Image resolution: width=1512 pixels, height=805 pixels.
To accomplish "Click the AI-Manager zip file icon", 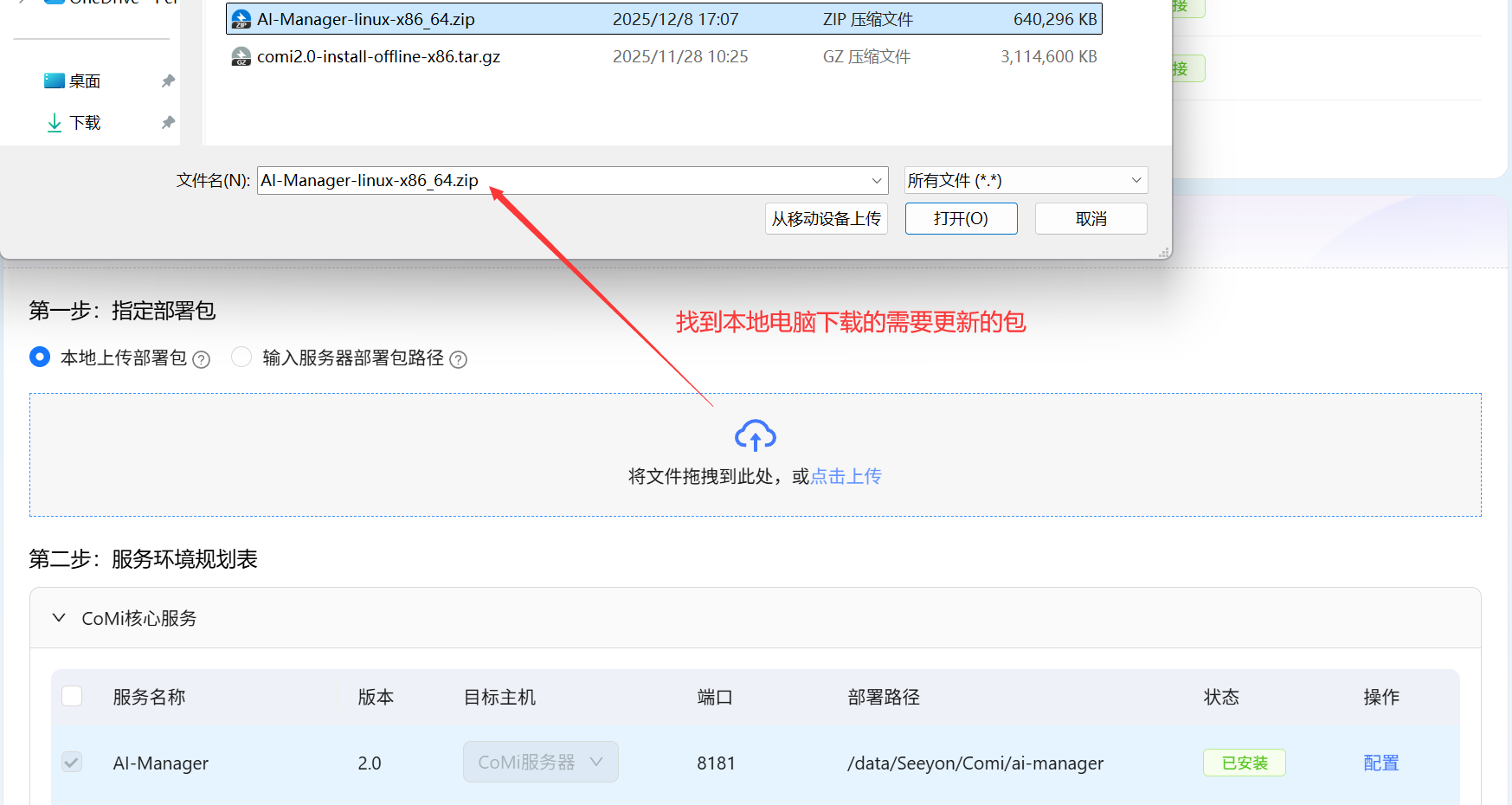I will [241, 19].
